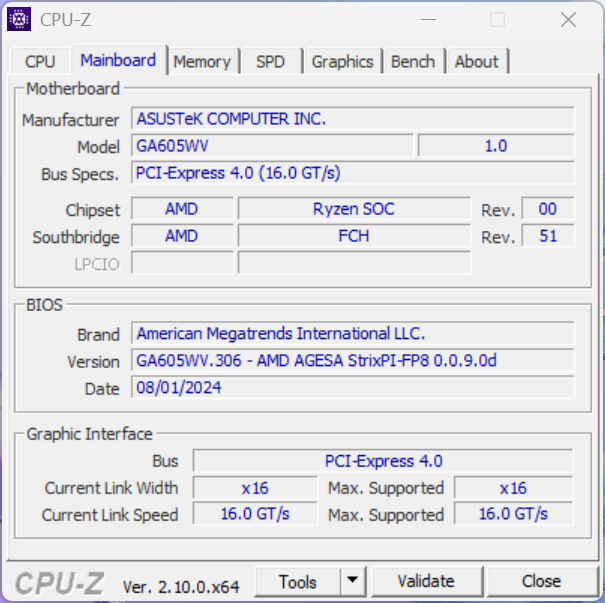This screenshot has height=603, width=605.
Task: Click the Close button at bottom
Action: 541,582
